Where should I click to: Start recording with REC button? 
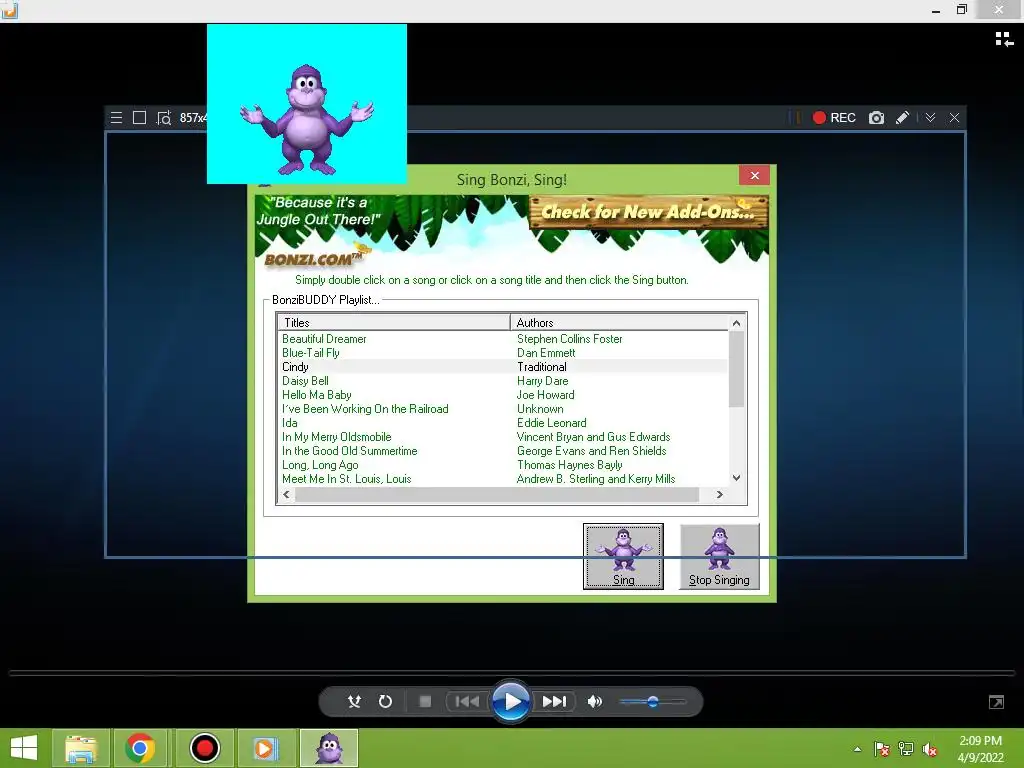point(834,118)
